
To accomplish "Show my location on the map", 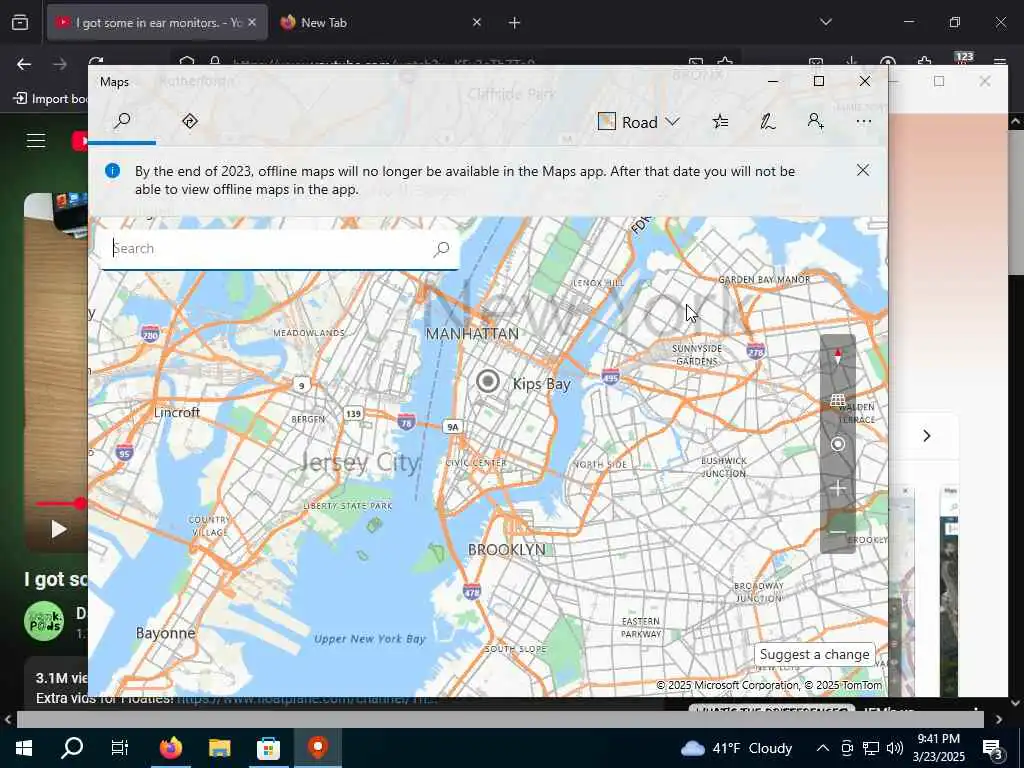I will tap(838, 445).
